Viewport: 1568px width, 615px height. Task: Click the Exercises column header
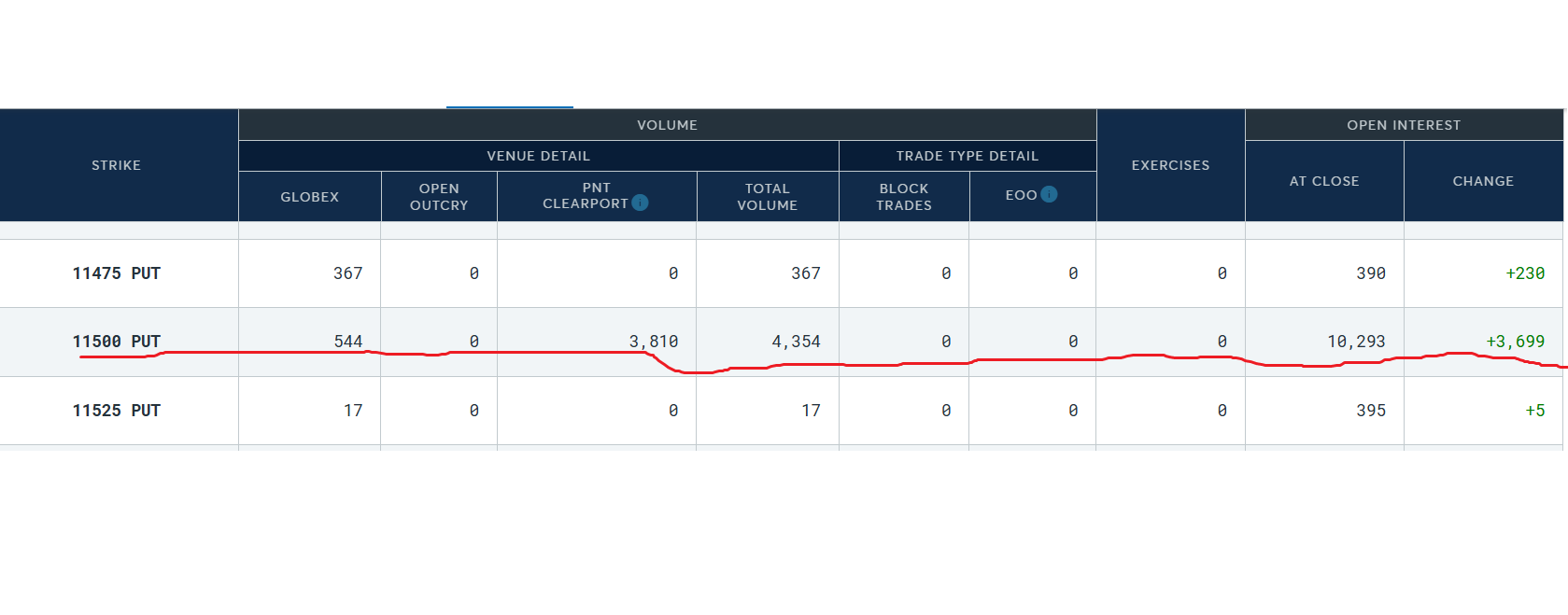(1170, 165)
